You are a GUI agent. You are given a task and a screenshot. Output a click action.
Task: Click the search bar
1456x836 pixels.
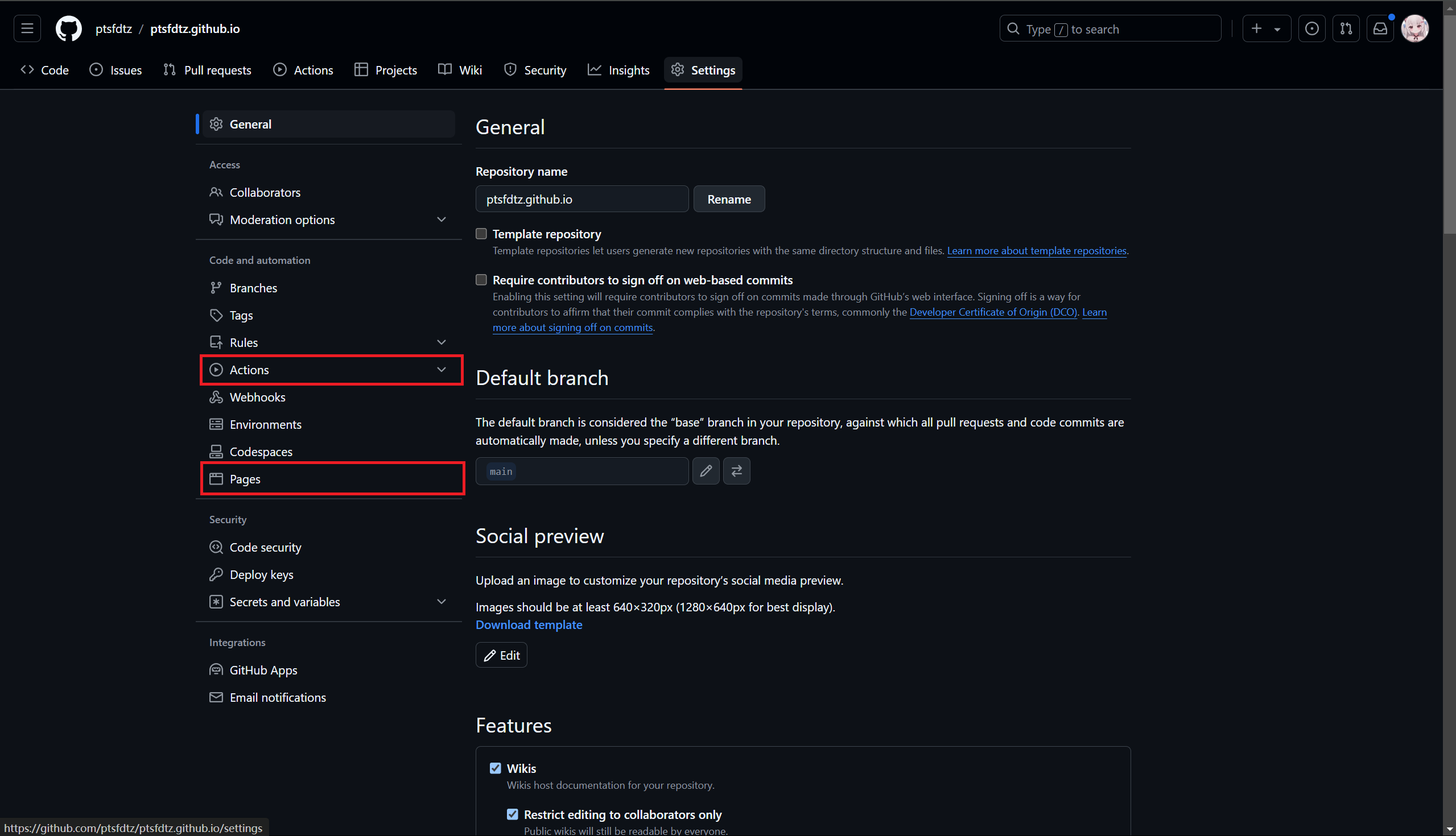[1109, 28]
